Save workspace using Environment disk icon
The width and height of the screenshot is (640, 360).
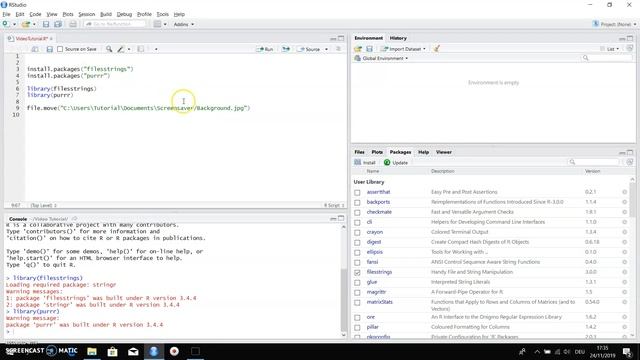coord(369,49)
